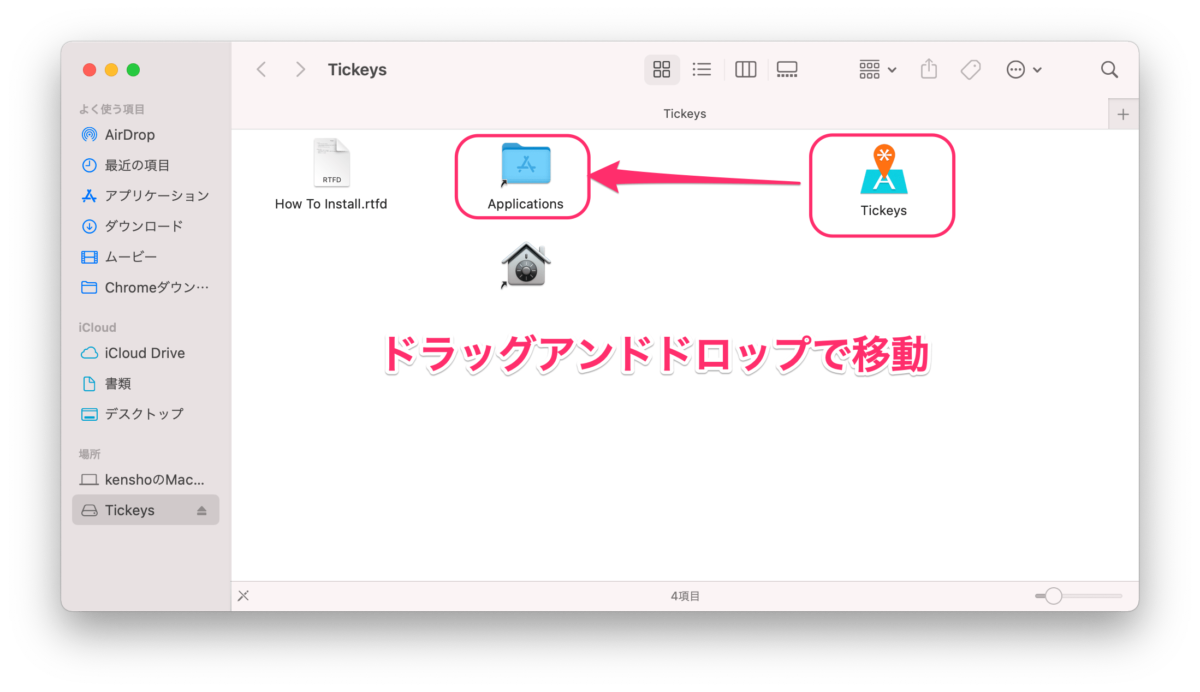The width and height of the screenshot is (1200, 692).
Task: Click the back navigation arrow
Action: click(261, 69)
